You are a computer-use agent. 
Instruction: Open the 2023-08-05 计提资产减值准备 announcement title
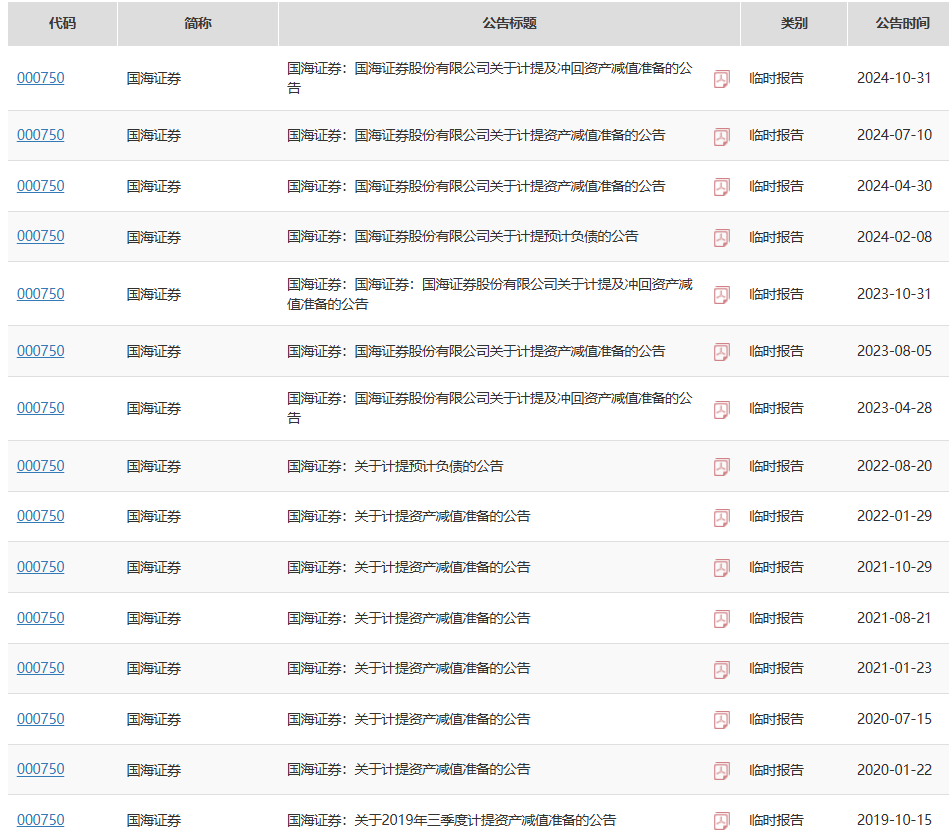476,351
